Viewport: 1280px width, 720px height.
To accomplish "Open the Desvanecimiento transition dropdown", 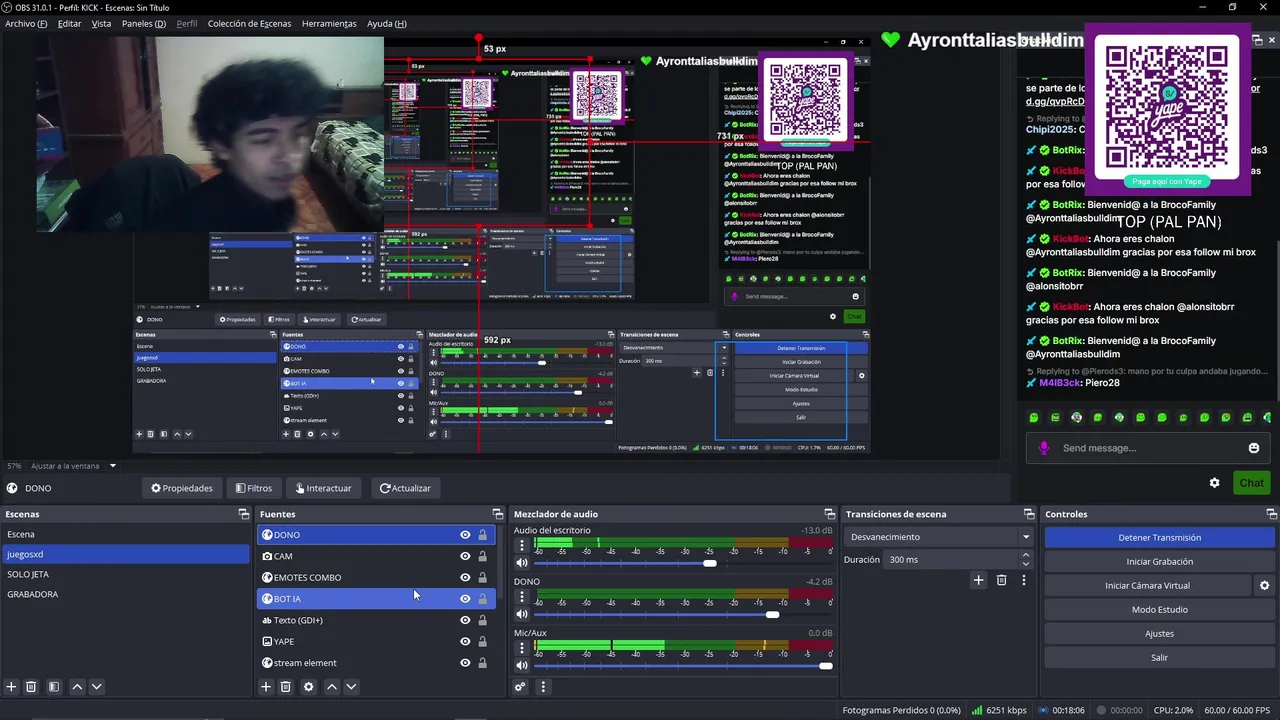I will point(939,537).
